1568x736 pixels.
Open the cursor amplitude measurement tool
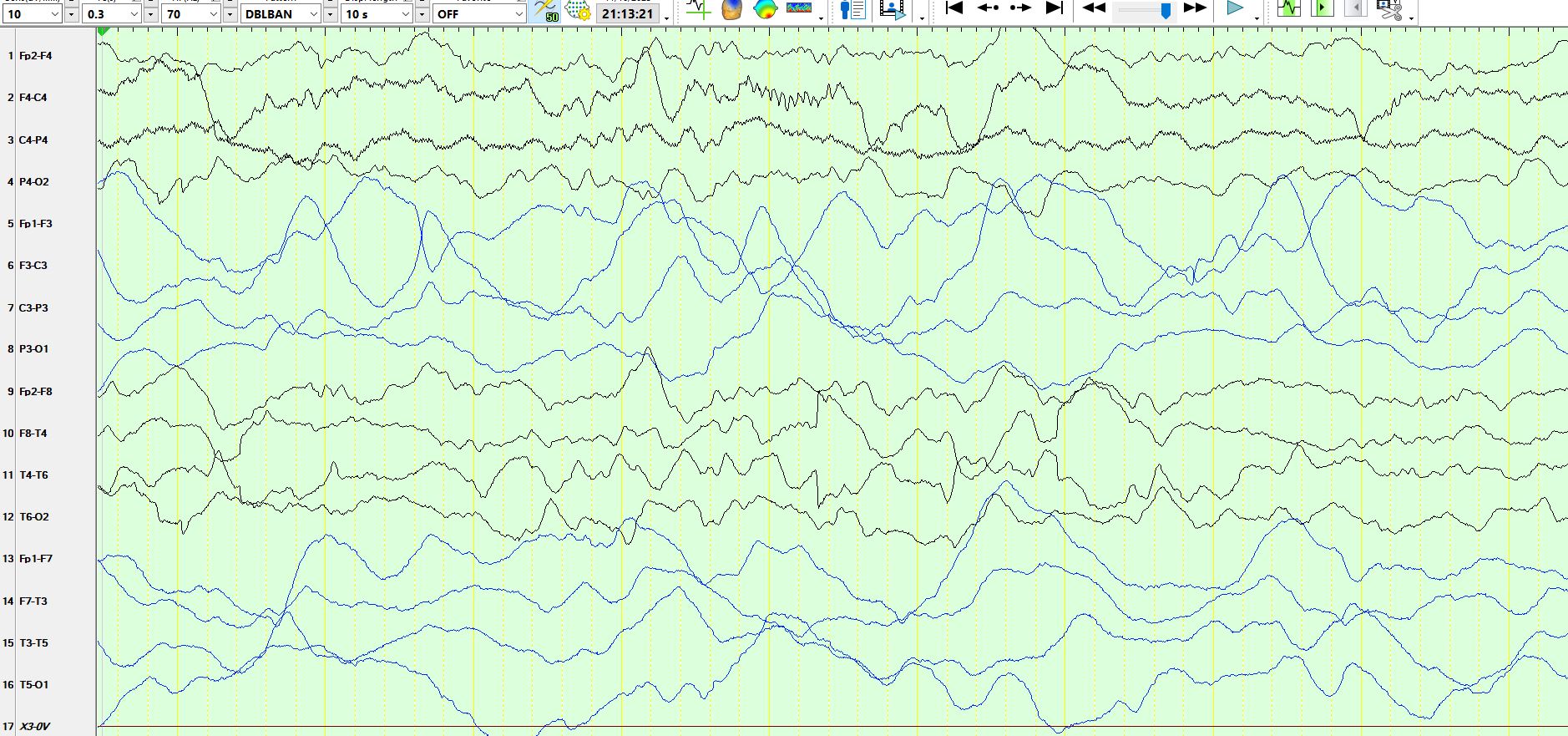[697, 10]
